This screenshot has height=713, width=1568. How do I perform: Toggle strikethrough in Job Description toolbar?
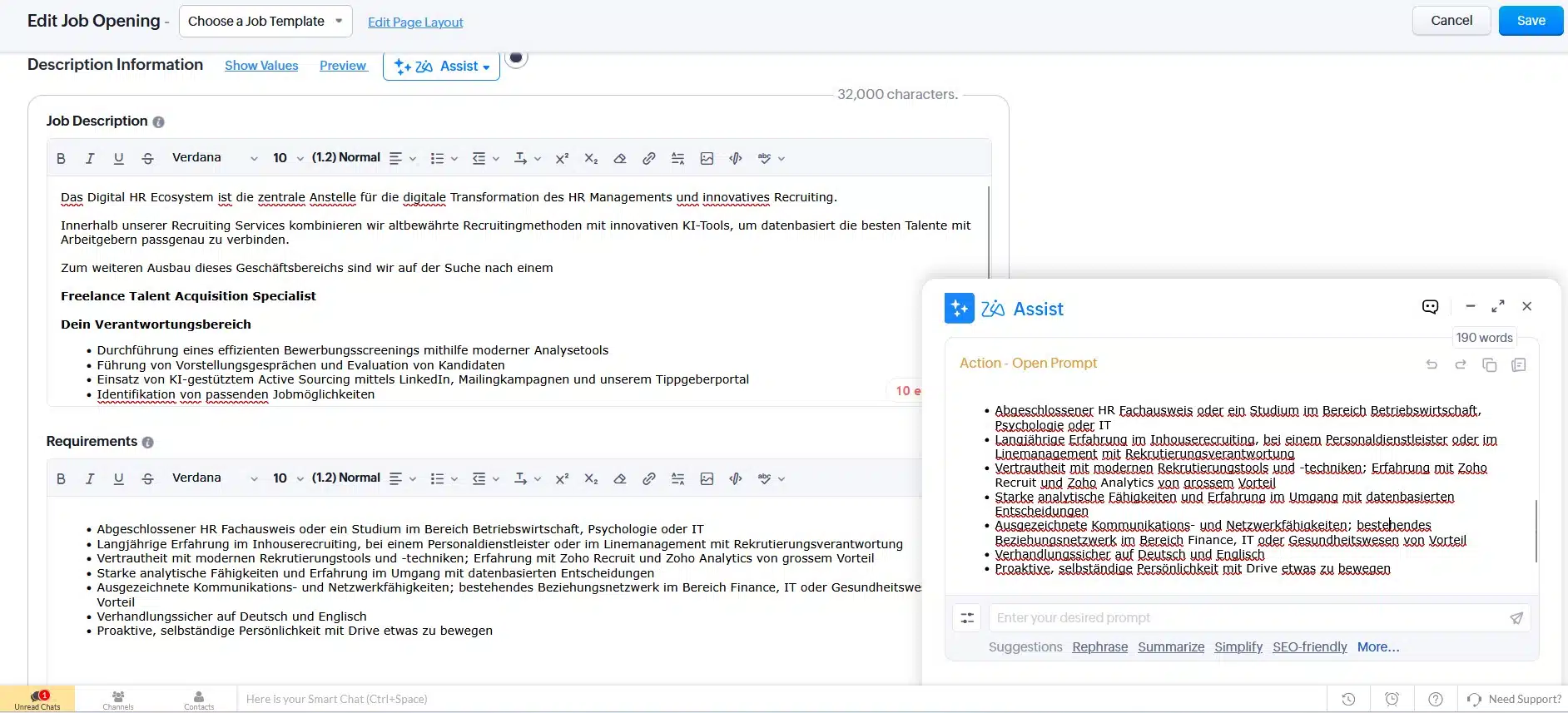pos(147,158)
